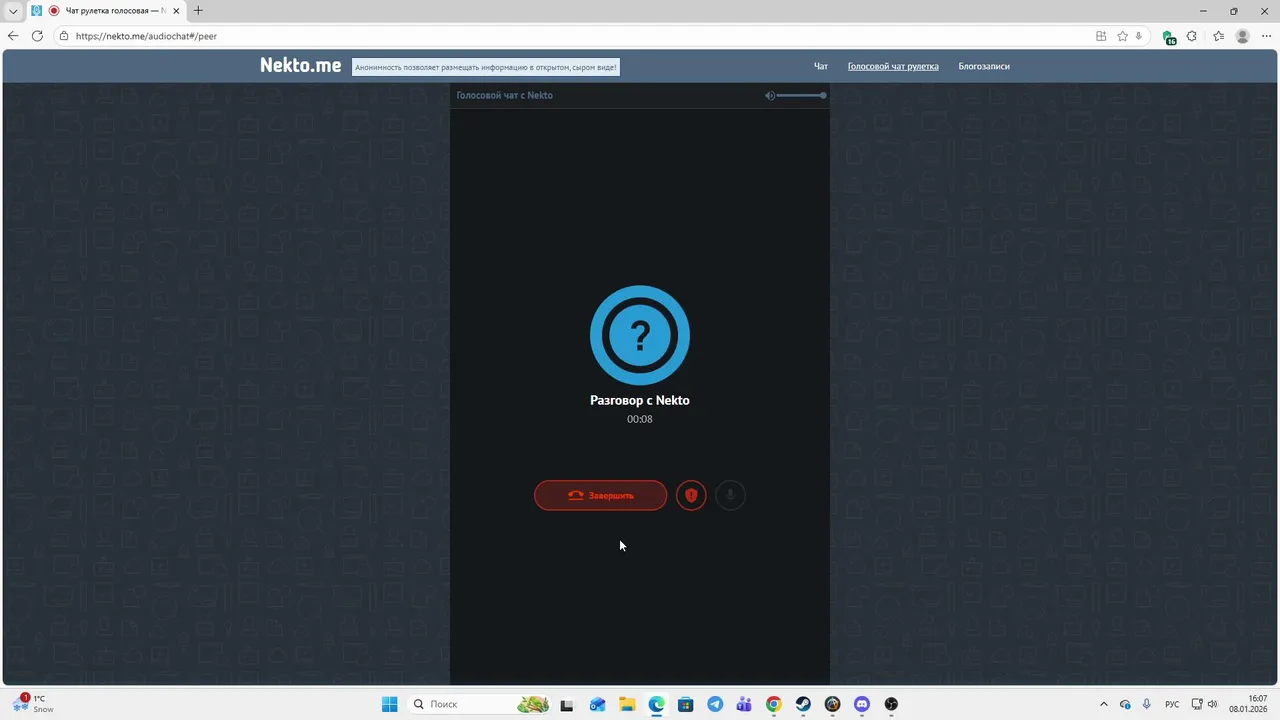Viewport: 1280px width, 720px height.
Task: Click the Nekto.me logo
Action: [x=300, y=65]
